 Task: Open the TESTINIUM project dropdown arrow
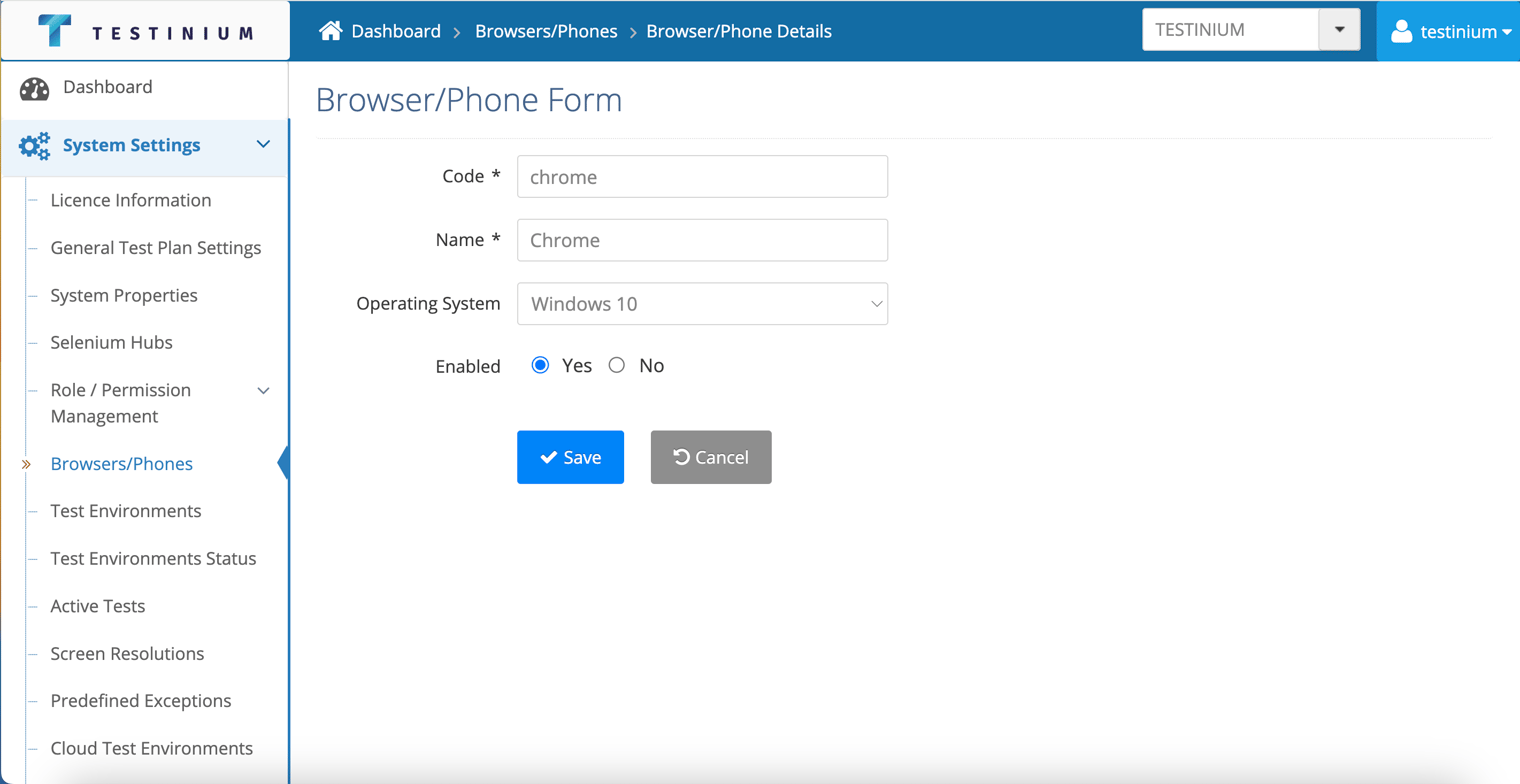point(1339,30)
